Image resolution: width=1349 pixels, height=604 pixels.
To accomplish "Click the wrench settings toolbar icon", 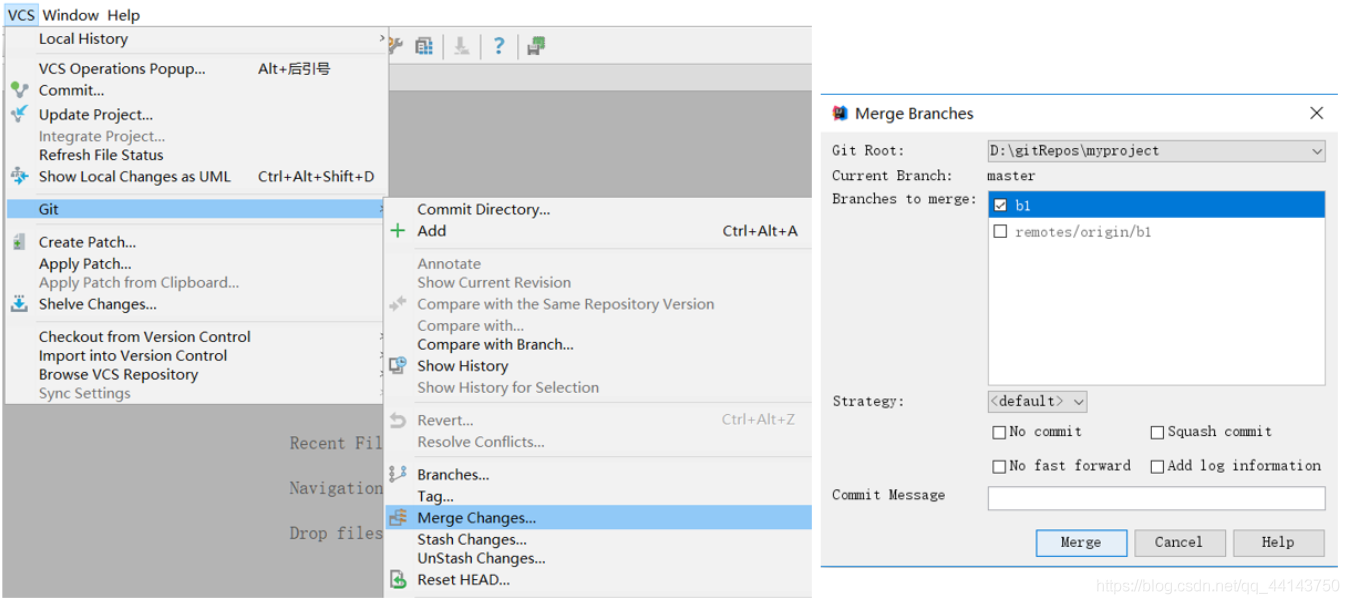I will pos(395,45).
